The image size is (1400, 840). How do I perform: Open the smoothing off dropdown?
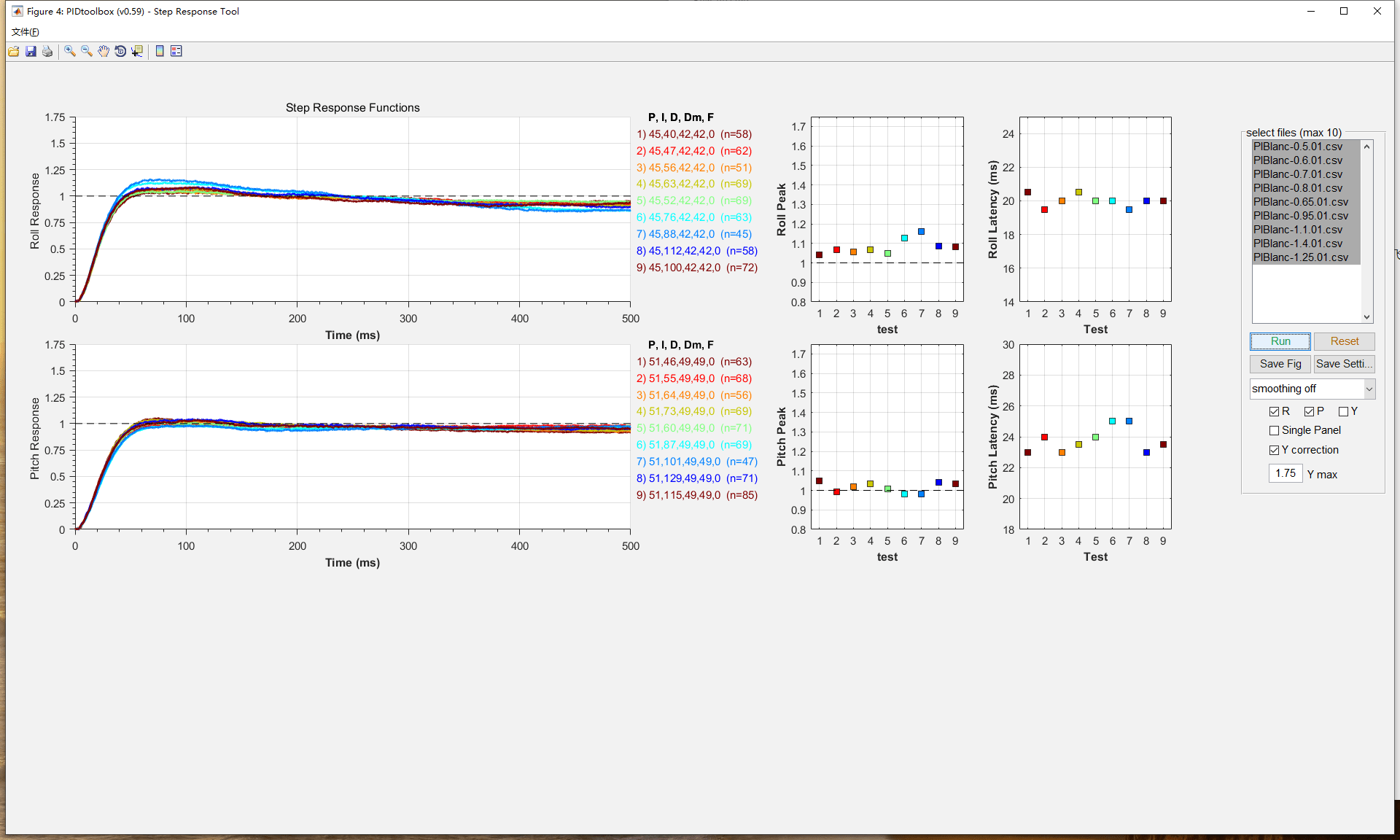1312,389
